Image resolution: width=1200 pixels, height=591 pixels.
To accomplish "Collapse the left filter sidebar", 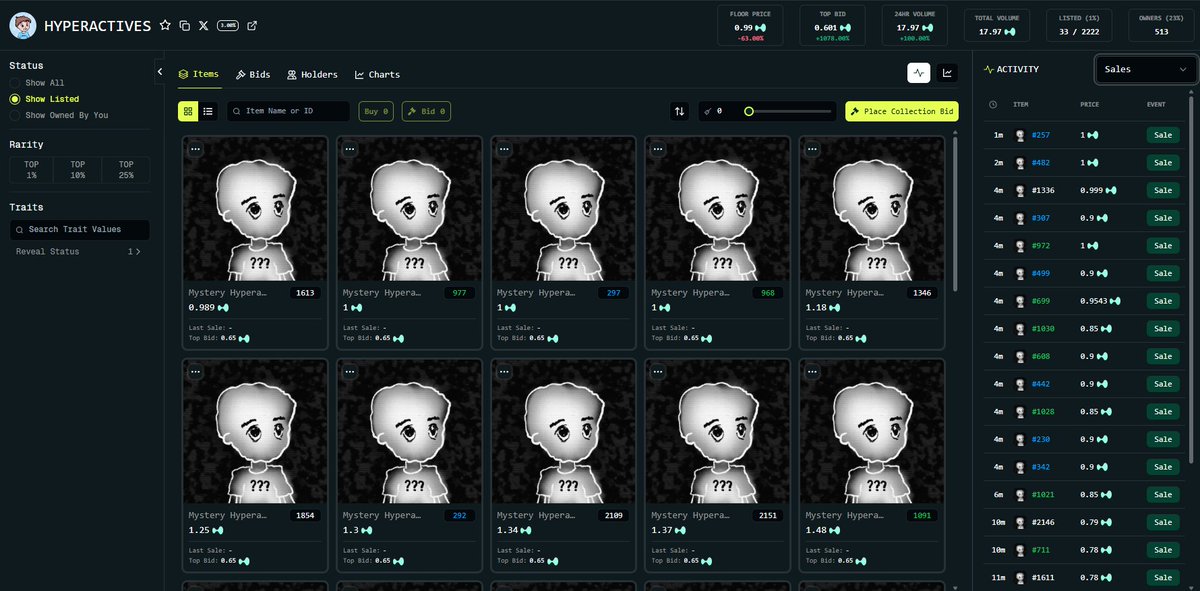I will 160,72.
